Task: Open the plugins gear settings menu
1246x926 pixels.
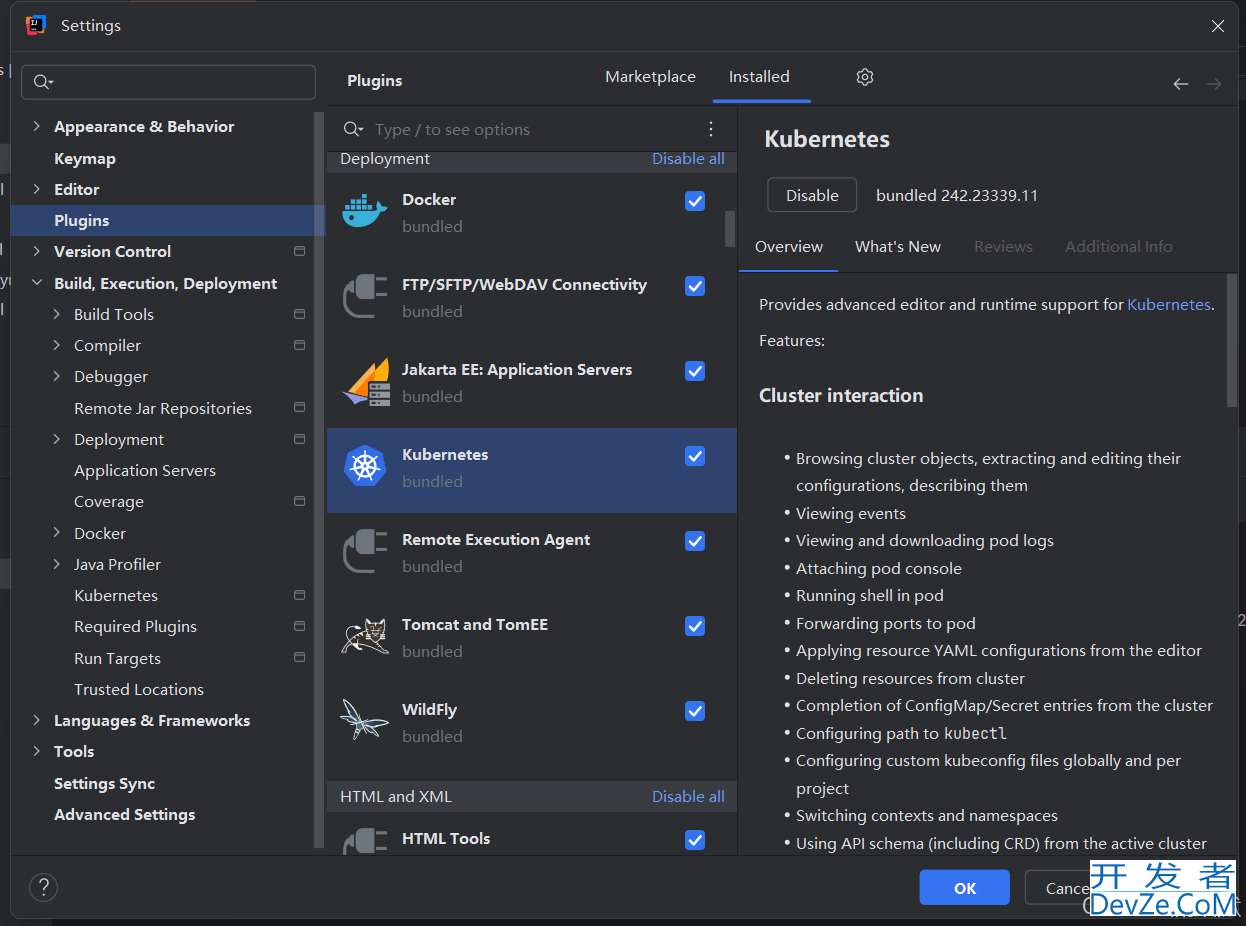Action: 865,77
